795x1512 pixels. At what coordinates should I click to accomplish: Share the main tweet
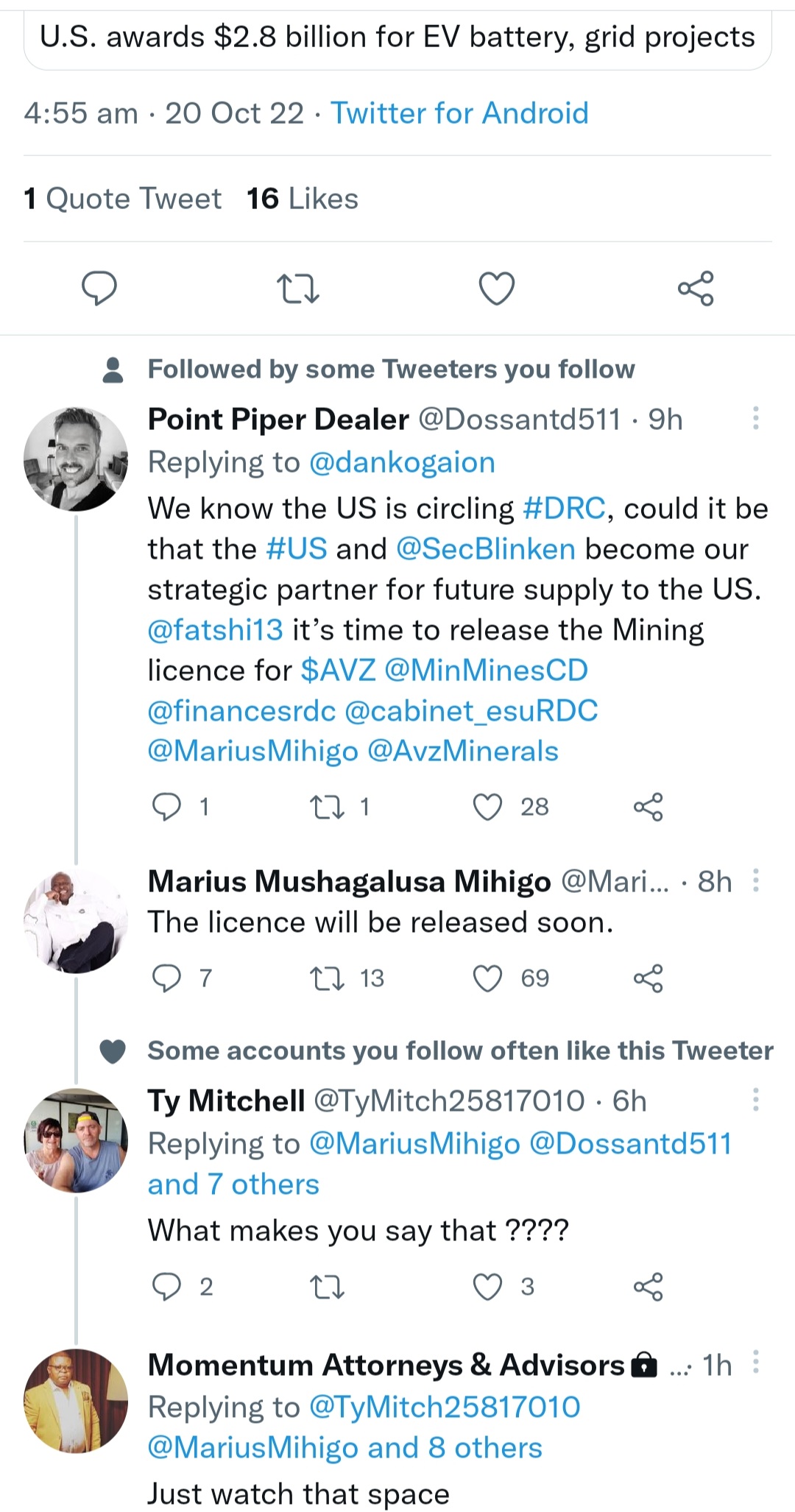[696, 289]
